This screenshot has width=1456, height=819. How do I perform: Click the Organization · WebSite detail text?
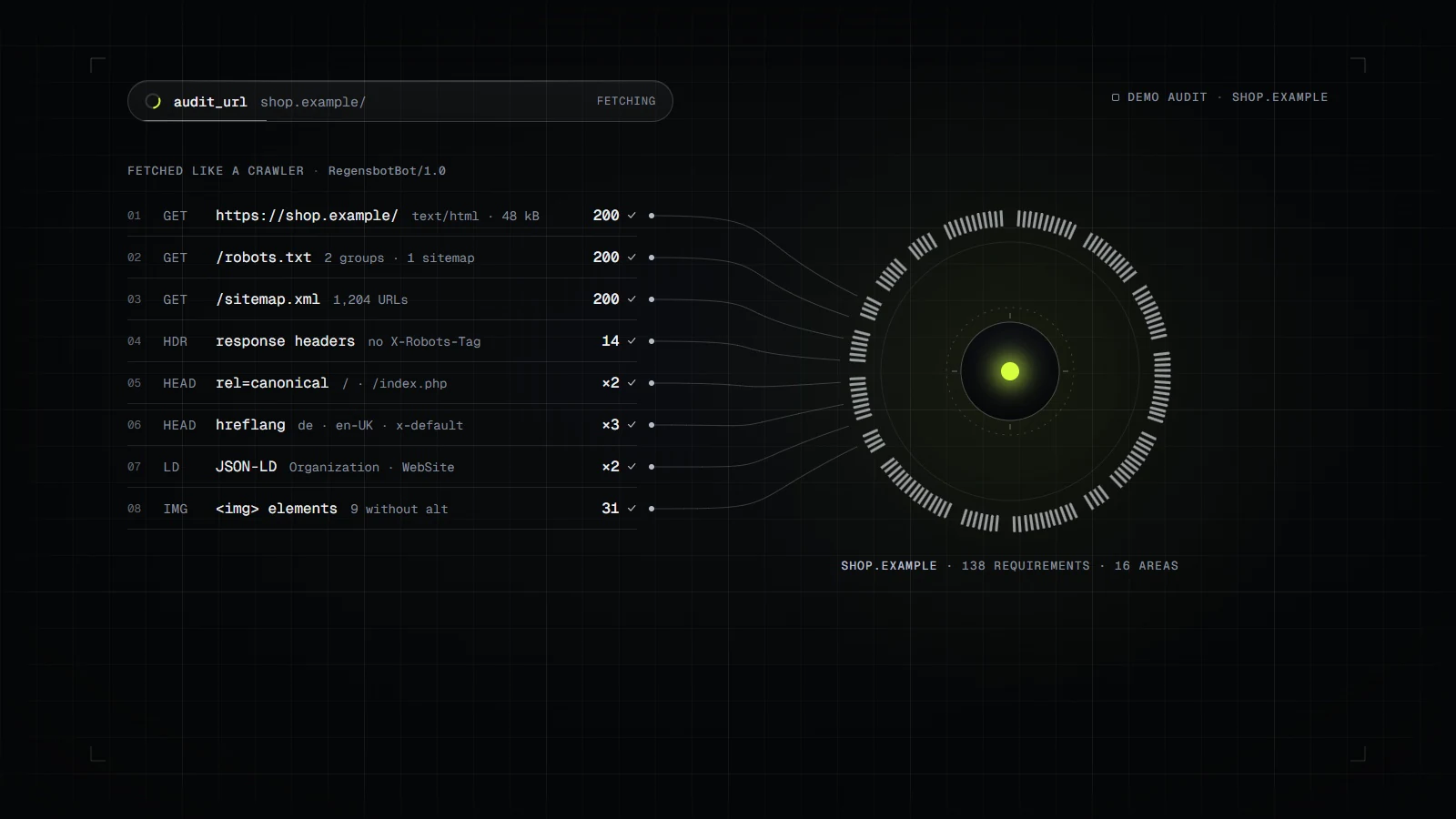[x=371, y=468]
